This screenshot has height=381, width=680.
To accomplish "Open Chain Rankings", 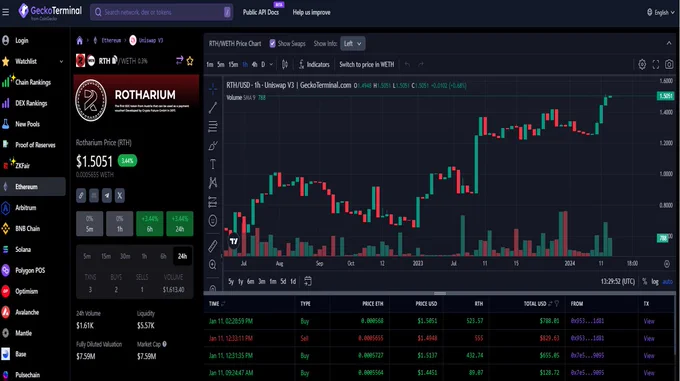I will 33,82.
